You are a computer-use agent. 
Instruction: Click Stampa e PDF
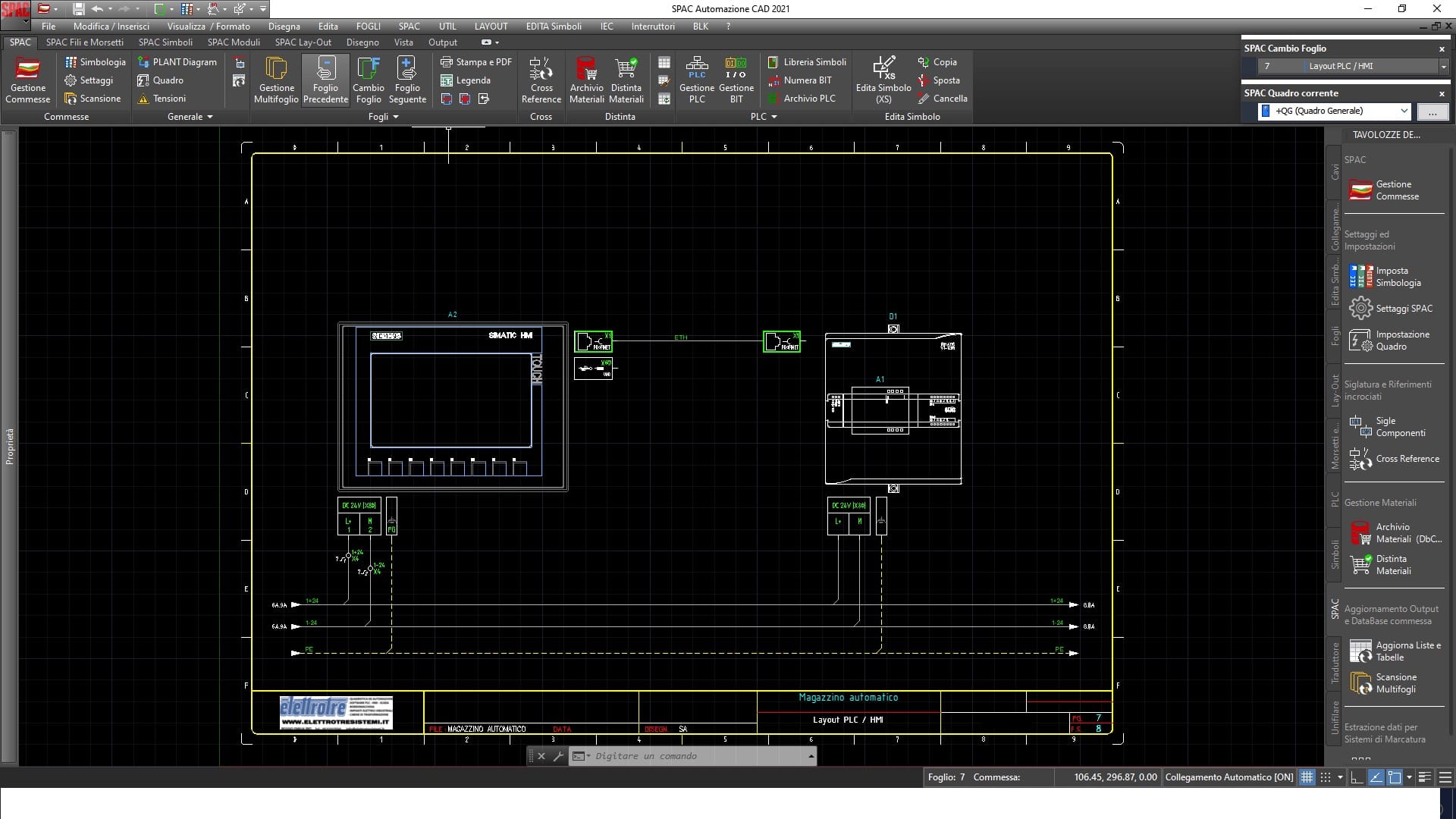point(476,62)
